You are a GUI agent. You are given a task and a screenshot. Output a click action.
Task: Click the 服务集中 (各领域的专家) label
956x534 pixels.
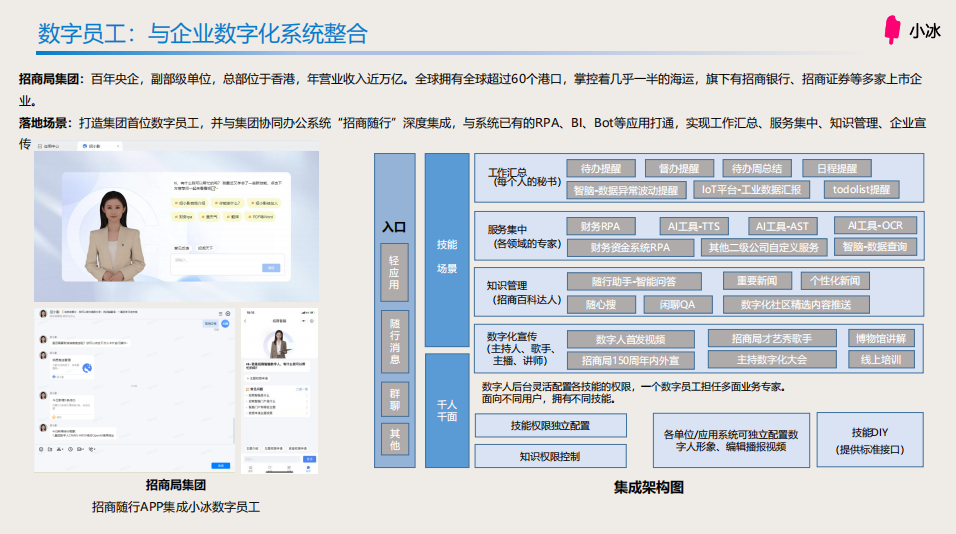524,237
